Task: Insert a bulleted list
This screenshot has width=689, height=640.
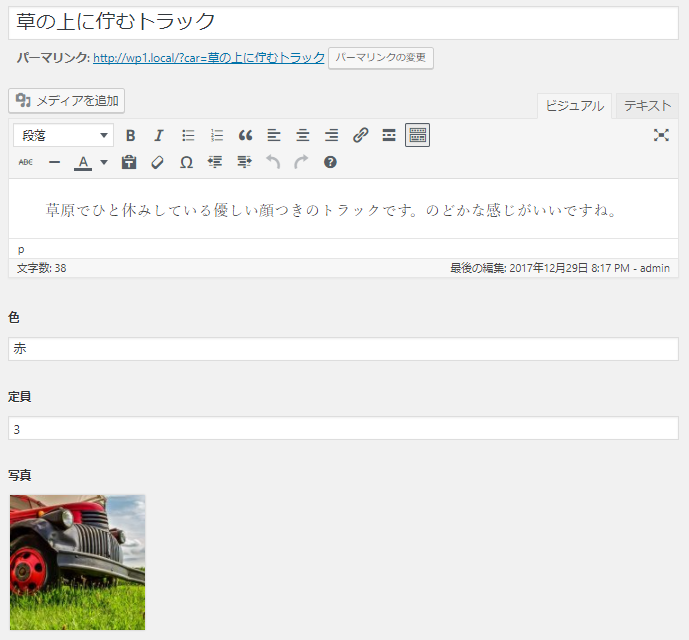Action: [188, 135]
